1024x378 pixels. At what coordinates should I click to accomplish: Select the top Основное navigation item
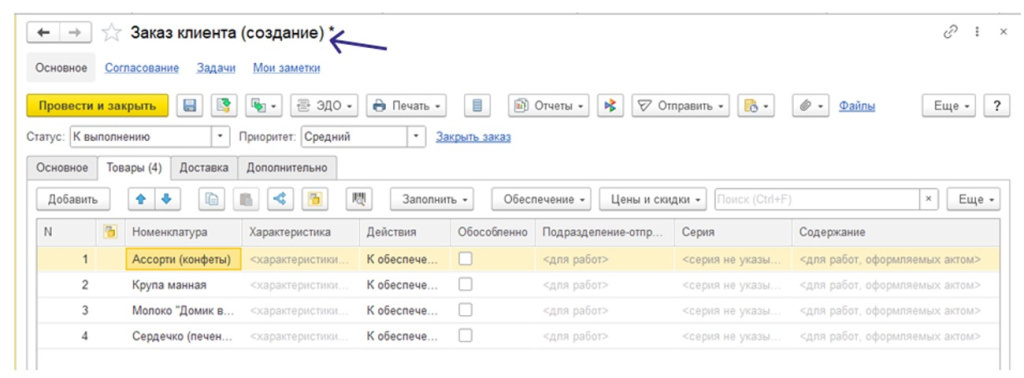click(61, 68)
